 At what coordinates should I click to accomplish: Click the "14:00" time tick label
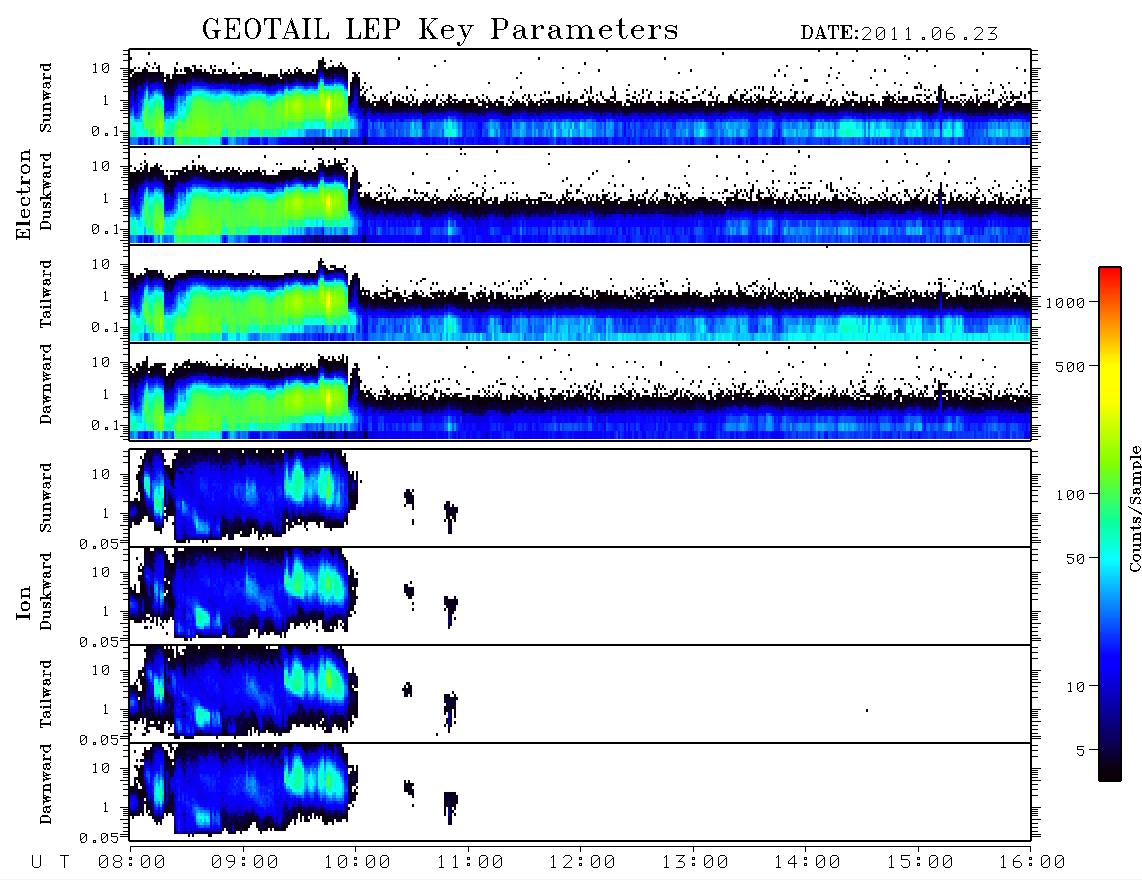click(807, 863)
